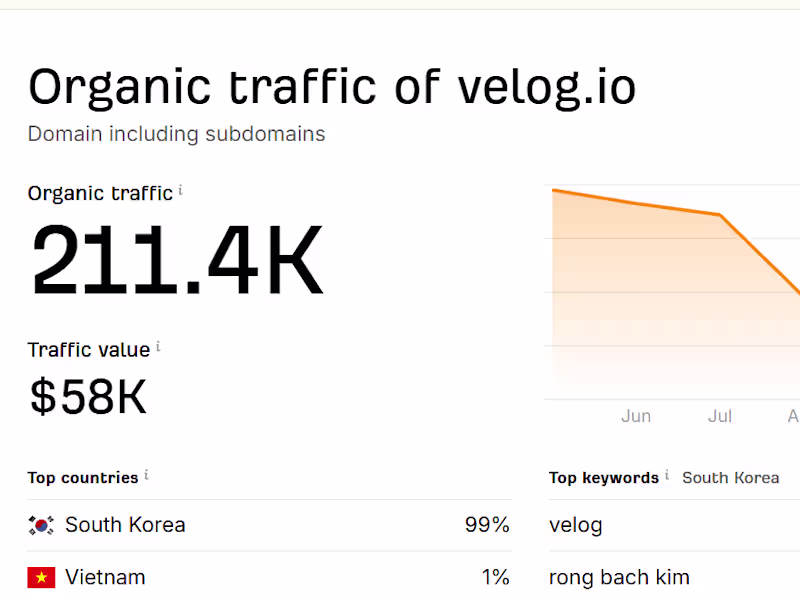Select South Korea in Top countries list

(125, 525)
